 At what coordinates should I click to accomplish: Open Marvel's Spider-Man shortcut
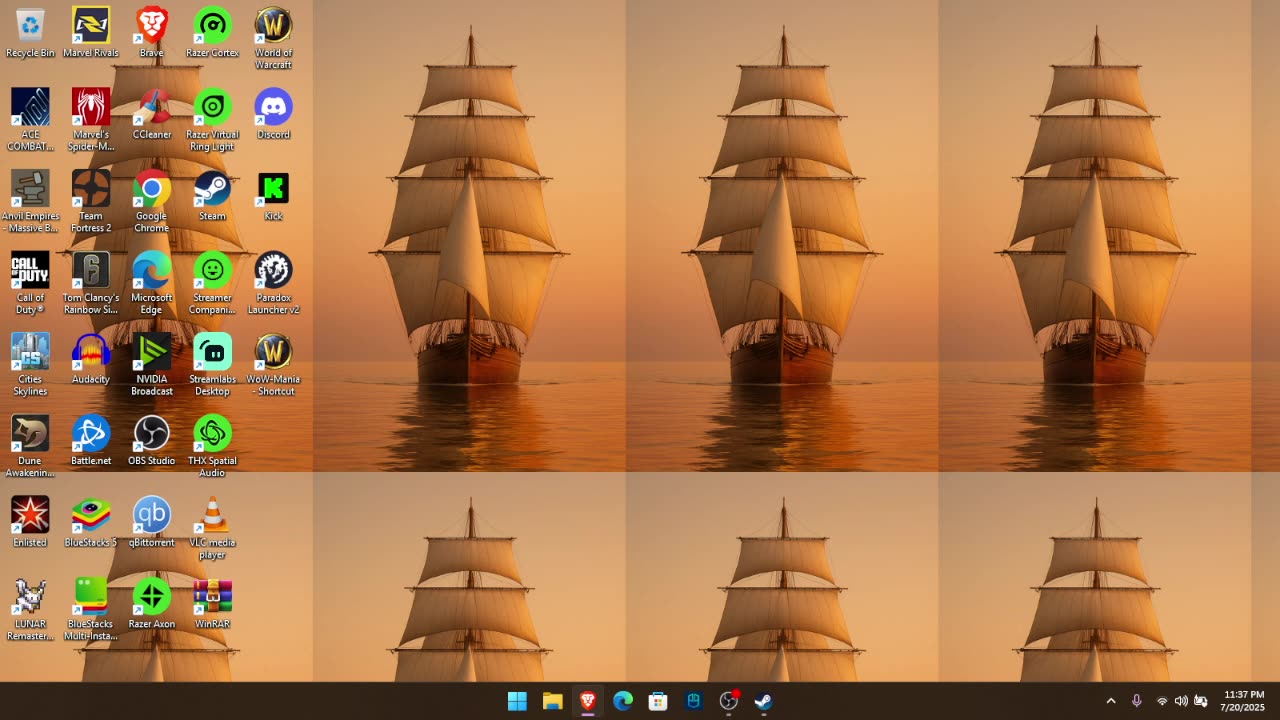[91, 120]
